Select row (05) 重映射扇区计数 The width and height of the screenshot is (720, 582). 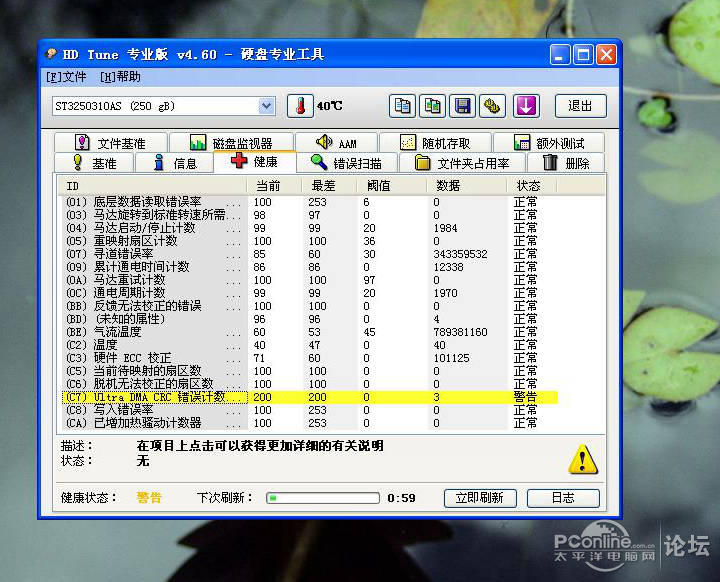click(309, 241)
